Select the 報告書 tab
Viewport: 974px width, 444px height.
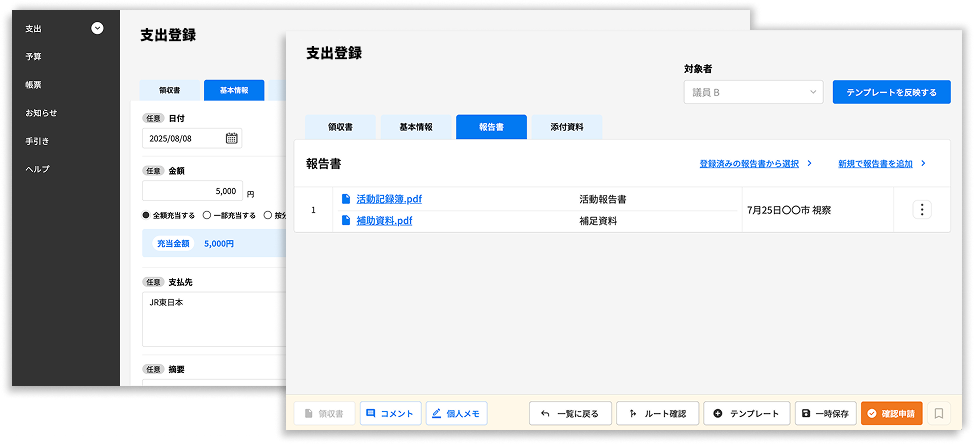[491, 127]
